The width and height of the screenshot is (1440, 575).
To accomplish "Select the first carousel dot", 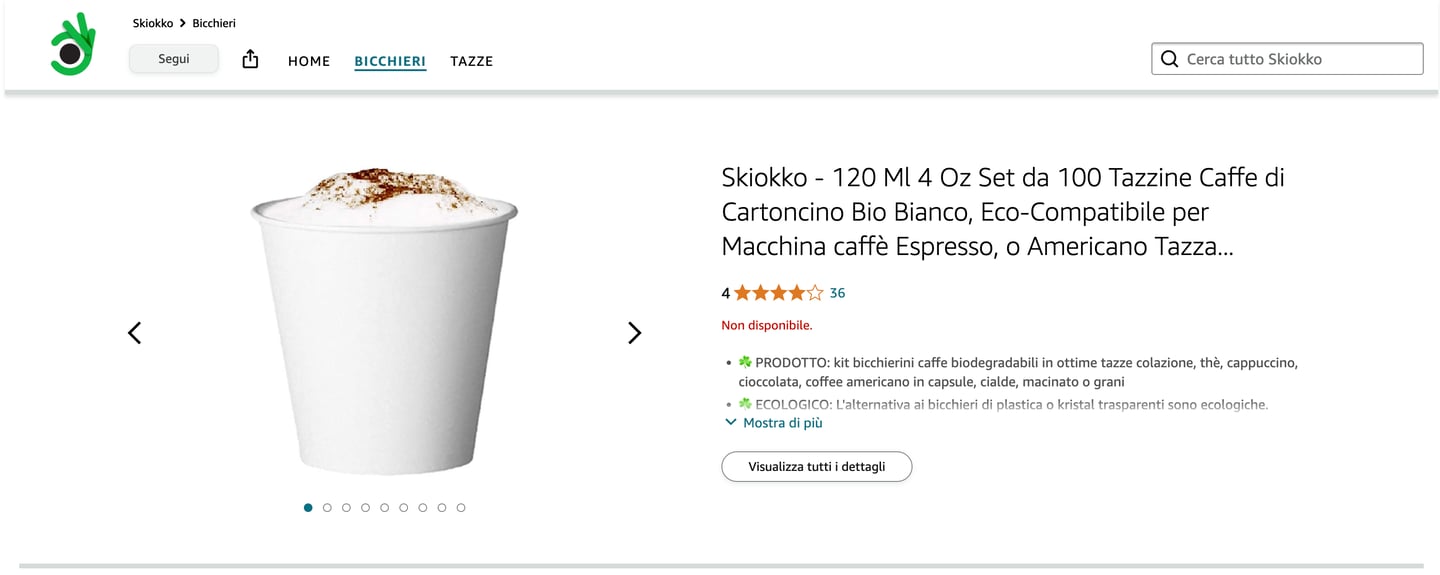I will pyautogui.click(x=308, y=508).
